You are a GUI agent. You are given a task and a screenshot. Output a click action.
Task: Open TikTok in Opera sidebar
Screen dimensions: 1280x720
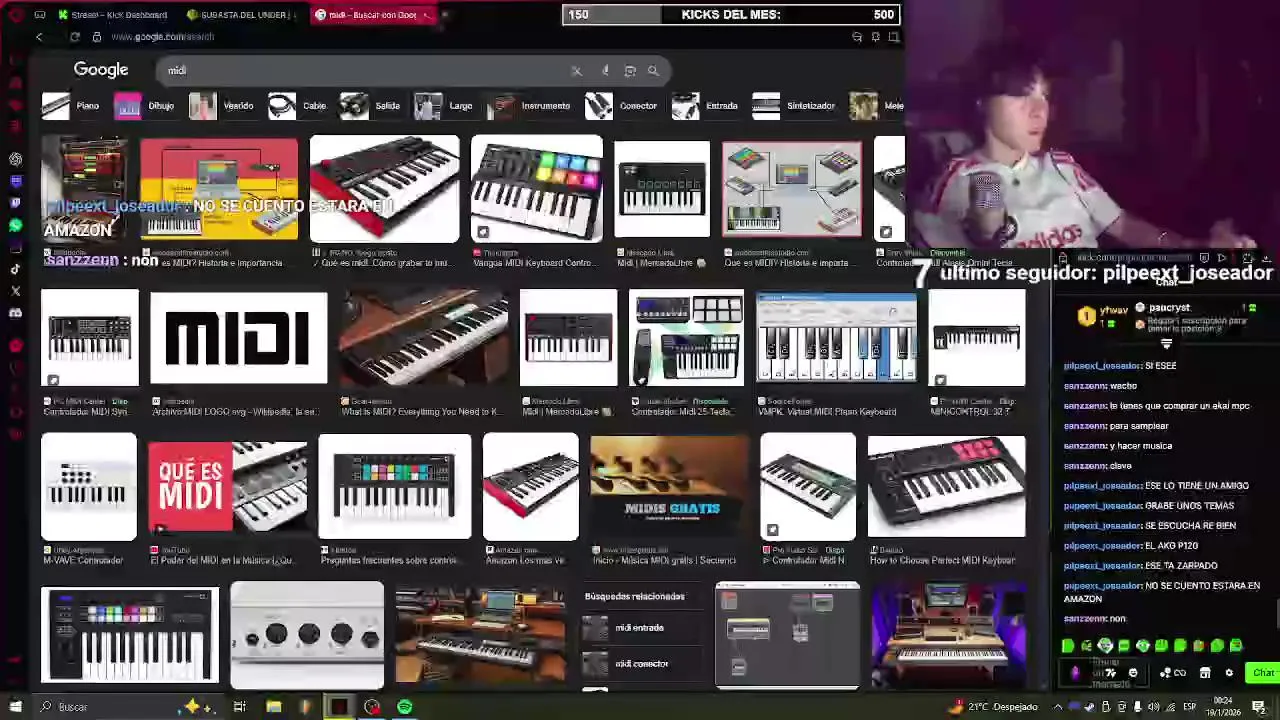(16, 269)
